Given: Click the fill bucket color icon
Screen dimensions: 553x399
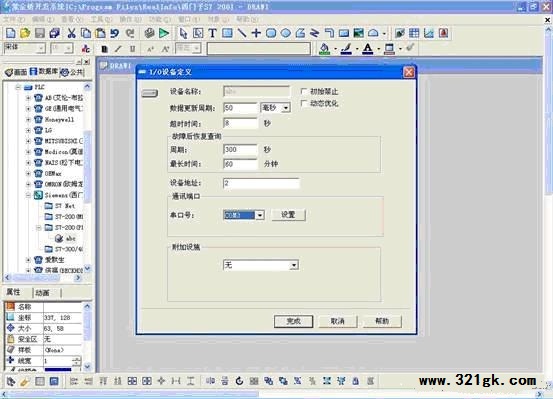Looking at the screenshot, I should [x=324, y=49].
